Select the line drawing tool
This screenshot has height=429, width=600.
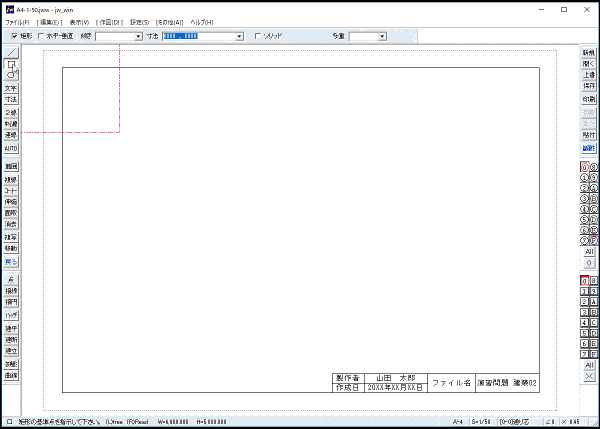click(11, 52)
